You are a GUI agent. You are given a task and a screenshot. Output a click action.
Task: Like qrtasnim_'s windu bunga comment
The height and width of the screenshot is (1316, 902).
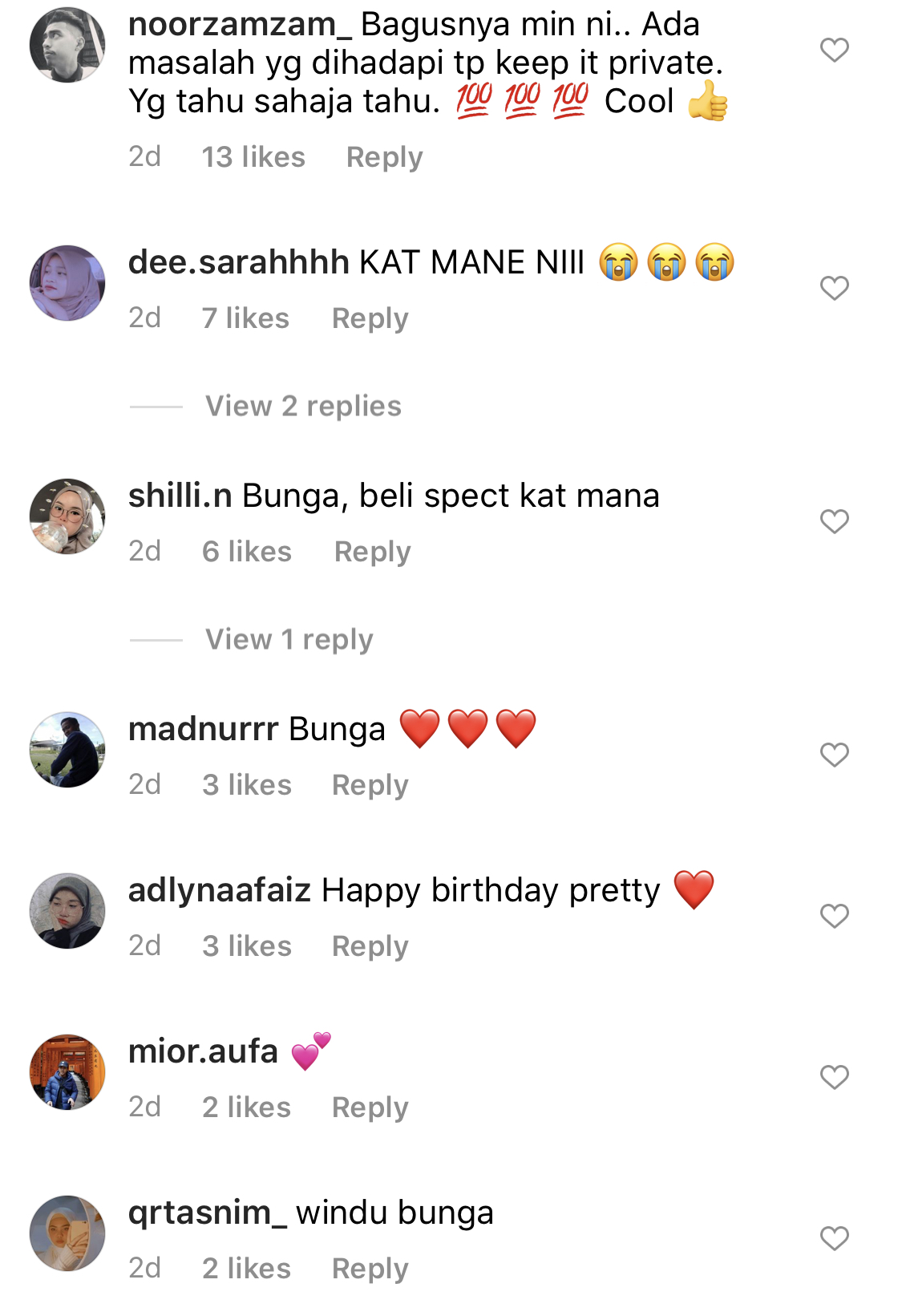coord(834,1238)
